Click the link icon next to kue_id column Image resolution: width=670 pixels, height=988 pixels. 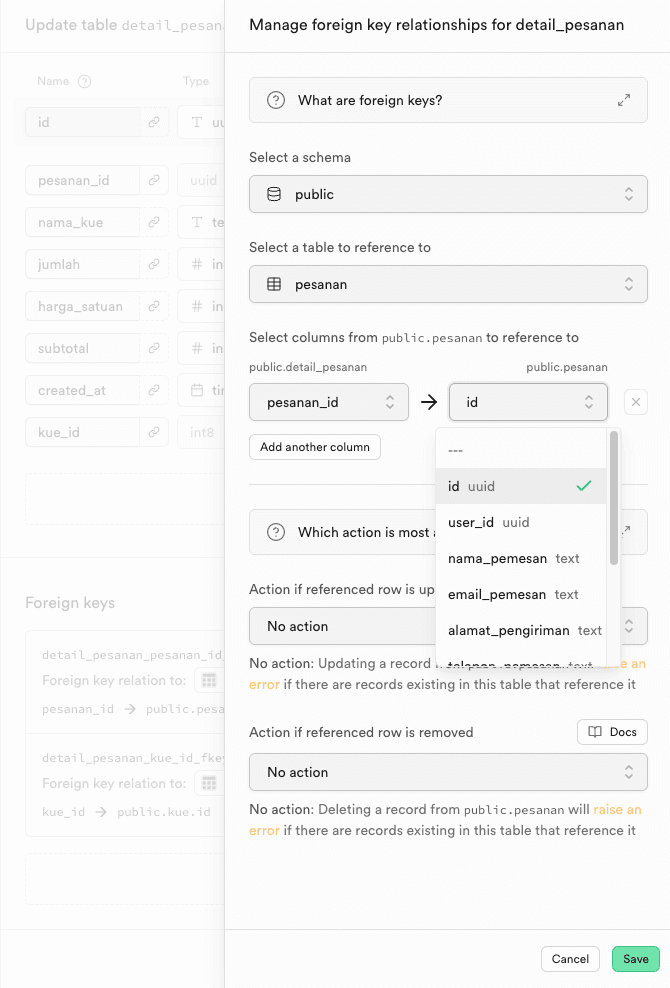(x=154, y=432)
